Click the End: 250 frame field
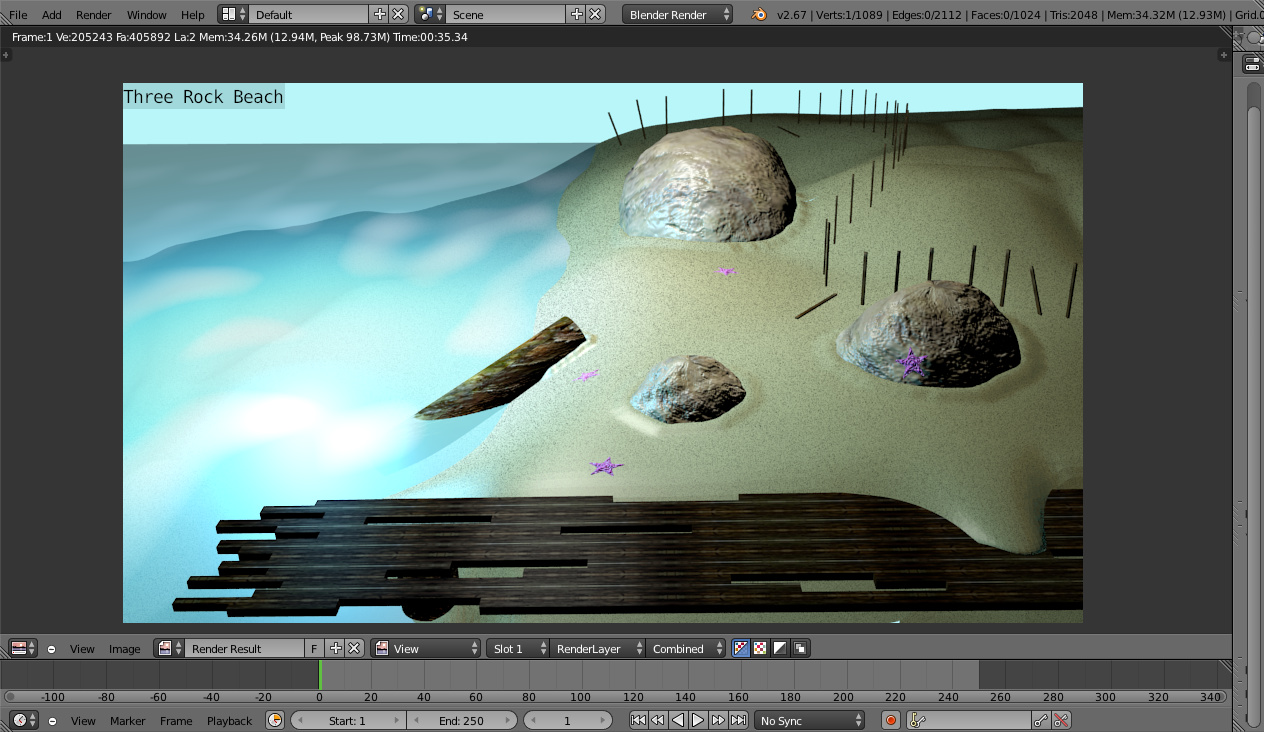The width and height of the screenshot is (1264, 732). [462, 720]
